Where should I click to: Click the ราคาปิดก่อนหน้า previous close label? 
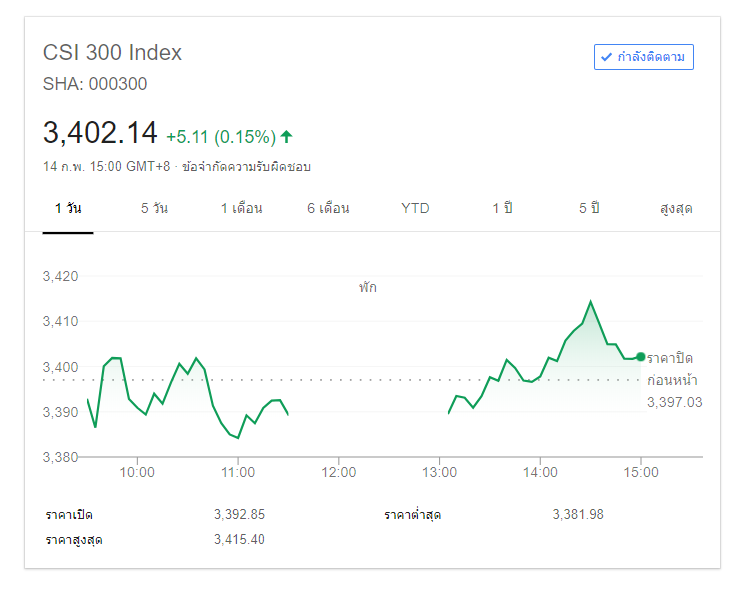670,369
